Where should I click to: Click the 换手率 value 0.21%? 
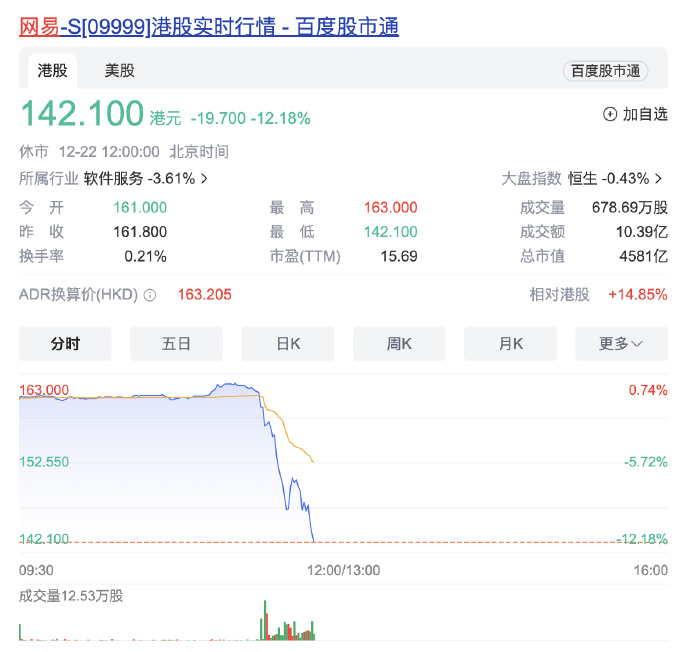[x=145, y=256]
